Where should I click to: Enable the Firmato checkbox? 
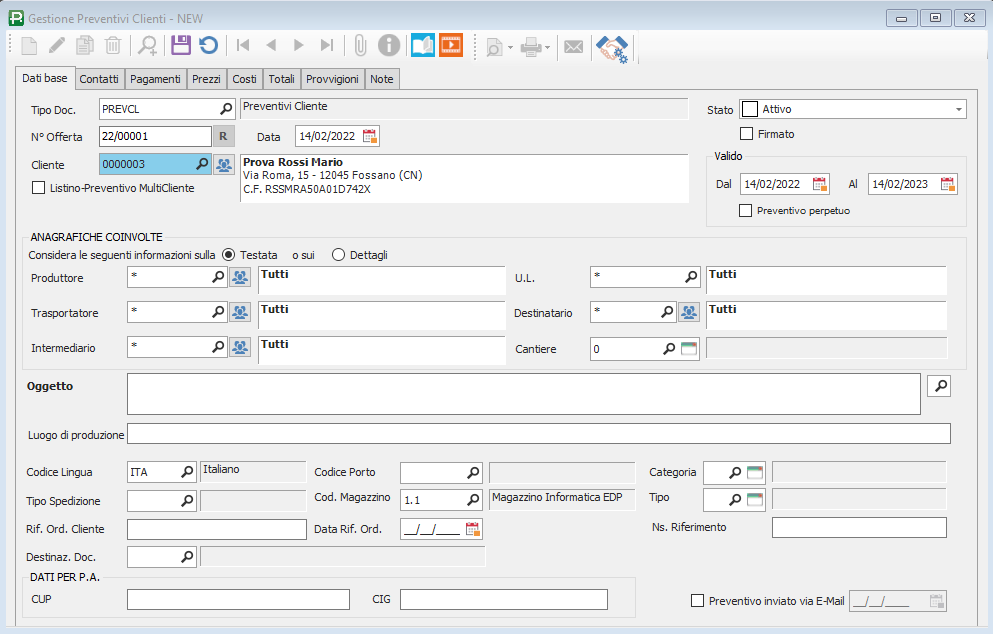746,133
